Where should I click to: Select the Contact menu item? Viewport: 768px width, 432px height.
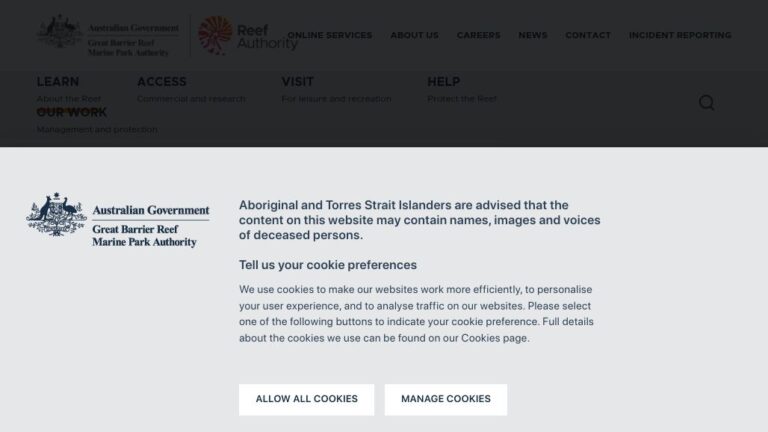(588, 35)
